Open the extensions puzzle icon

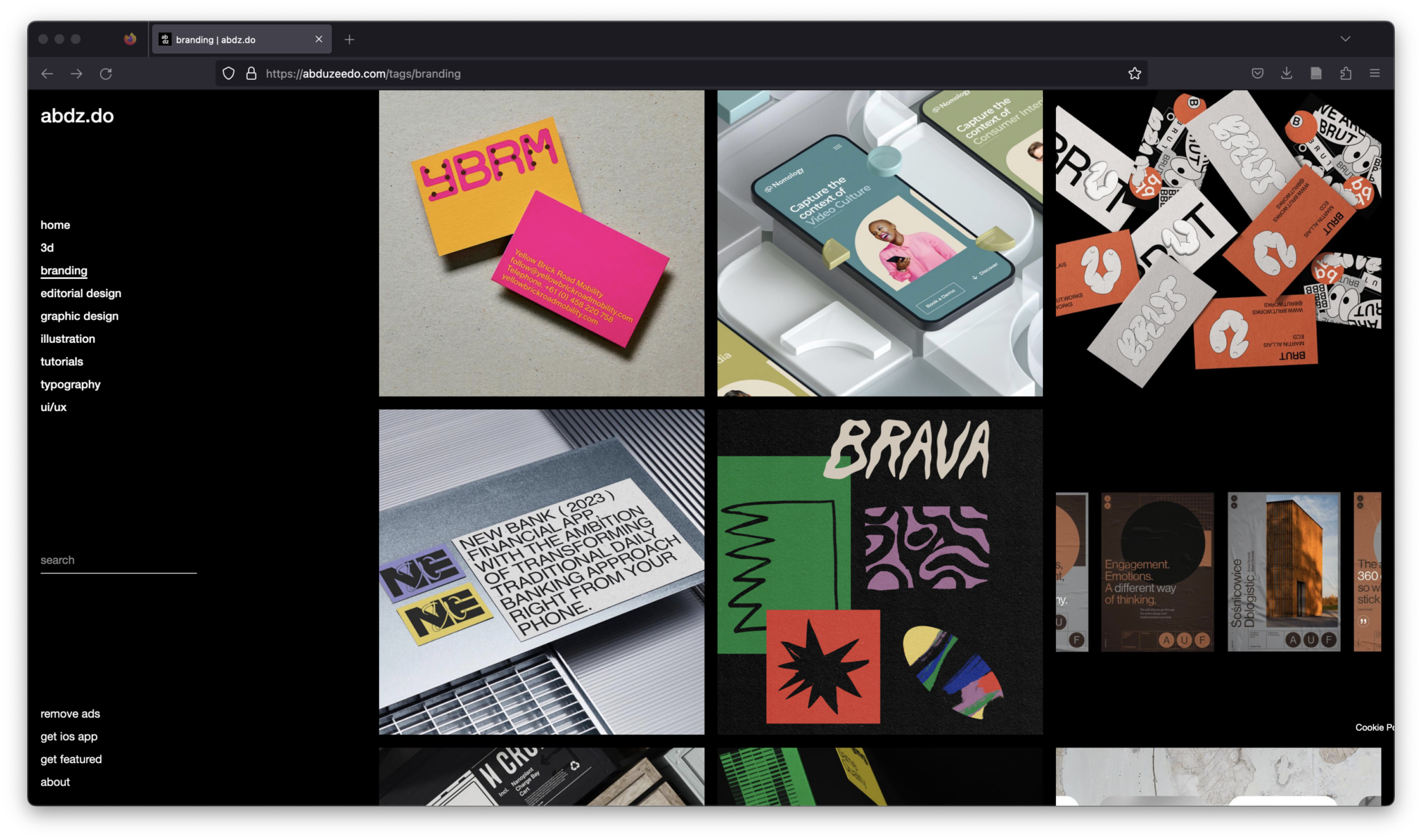click(1346, 74)
